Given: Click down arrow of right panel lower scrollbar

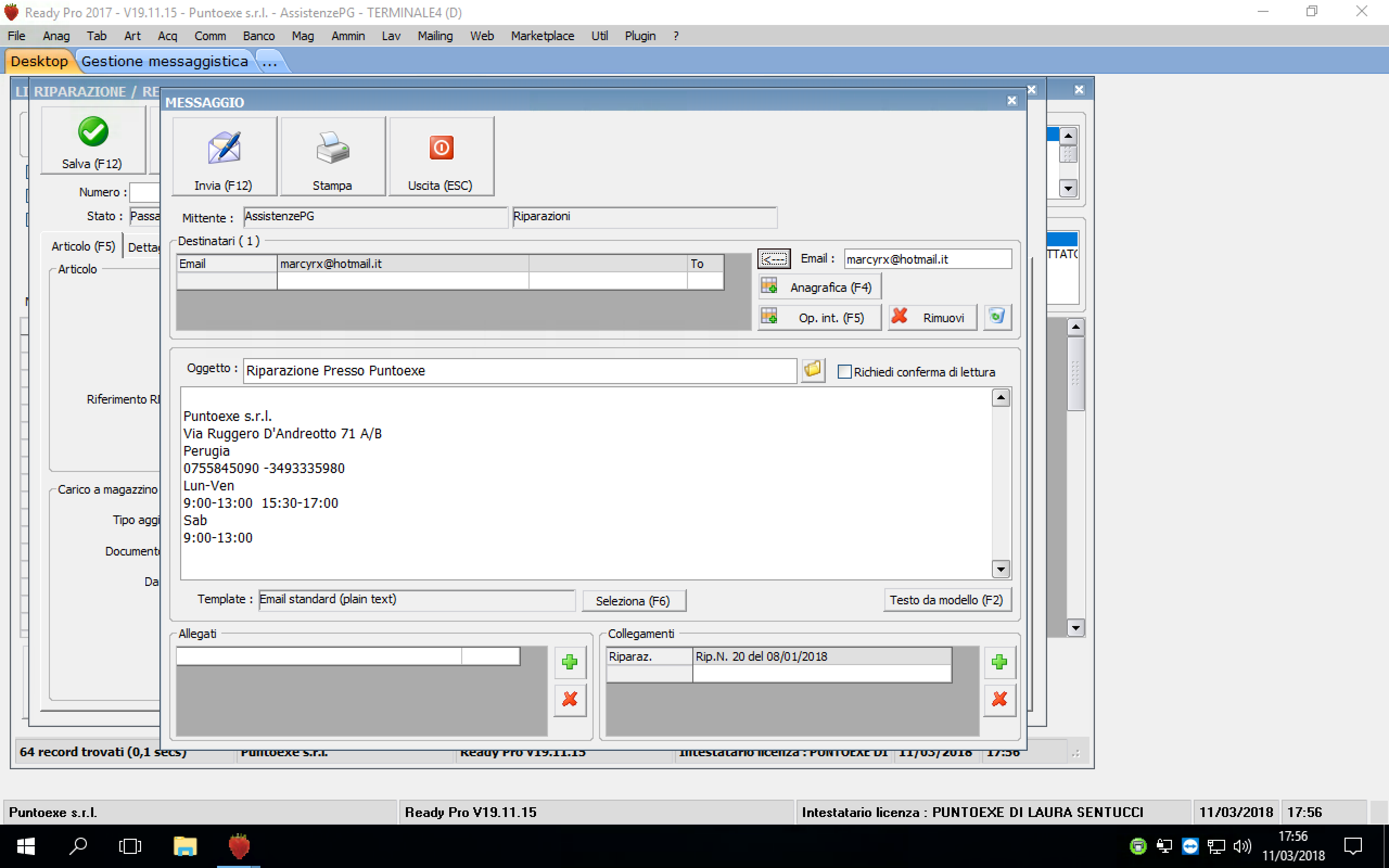Looking at the screenshot, I should pos(1075,628).
